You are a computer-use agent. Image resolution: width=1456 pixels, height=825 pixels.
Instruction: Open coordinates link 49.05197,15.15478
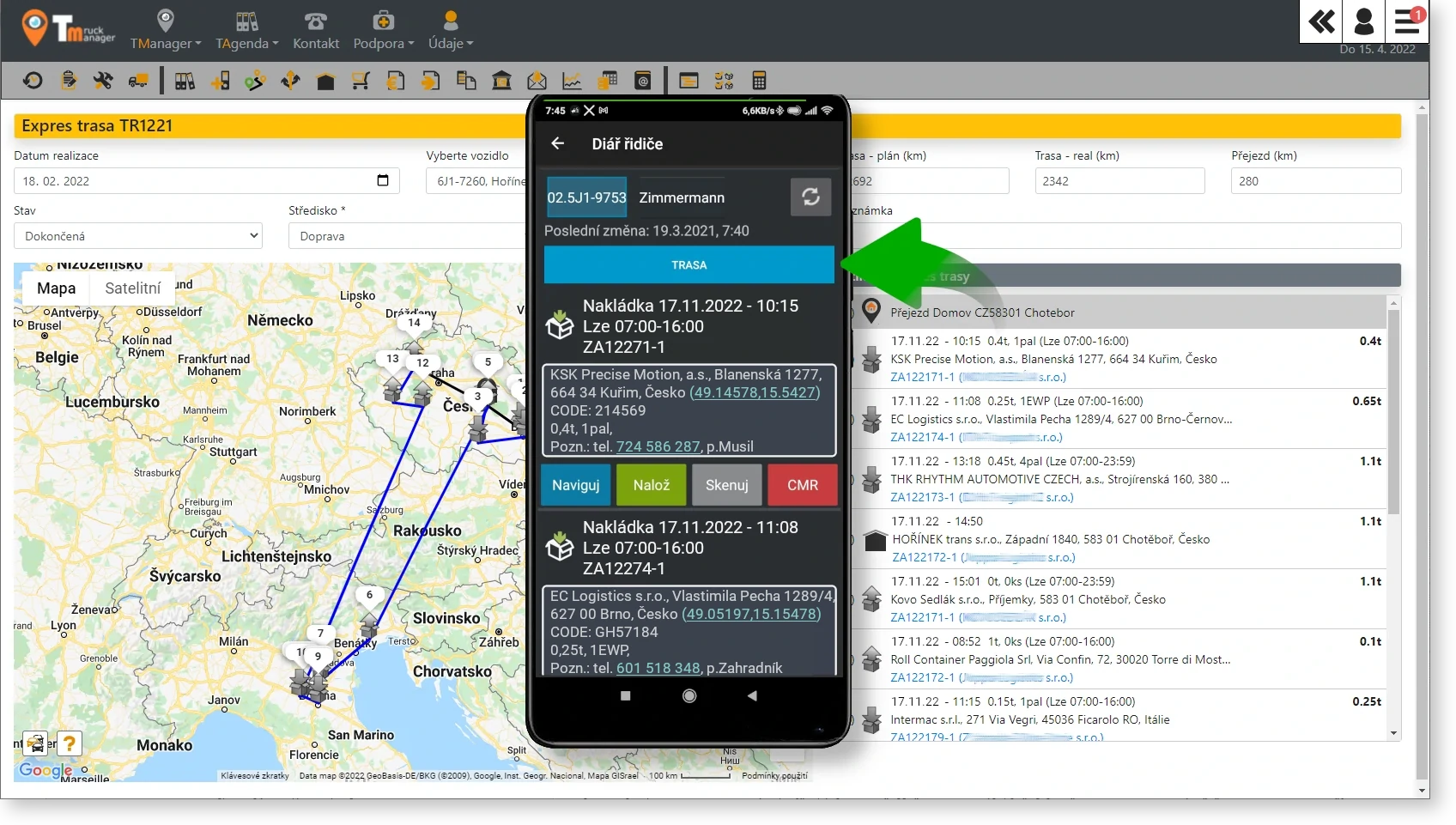pos(751,614)
